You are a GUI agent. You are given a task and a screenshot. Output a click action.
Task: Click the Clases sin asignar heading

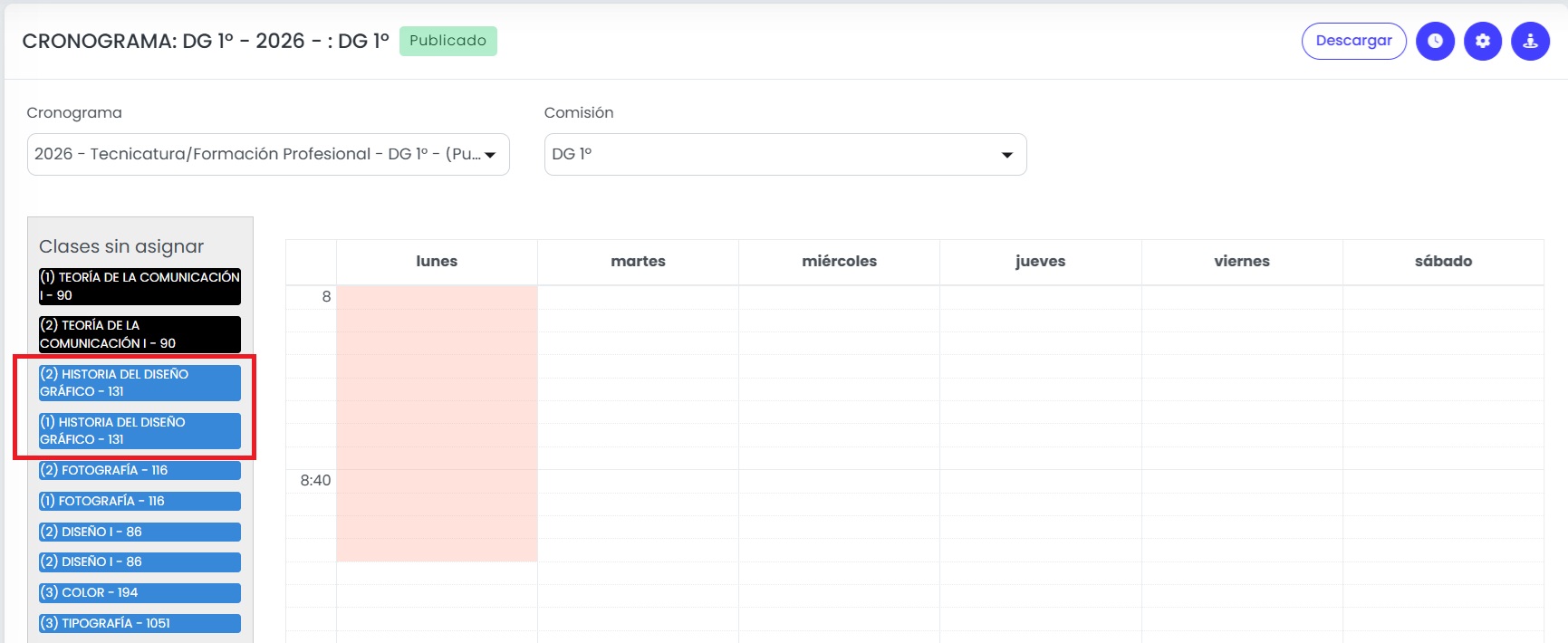click(121, 246)
